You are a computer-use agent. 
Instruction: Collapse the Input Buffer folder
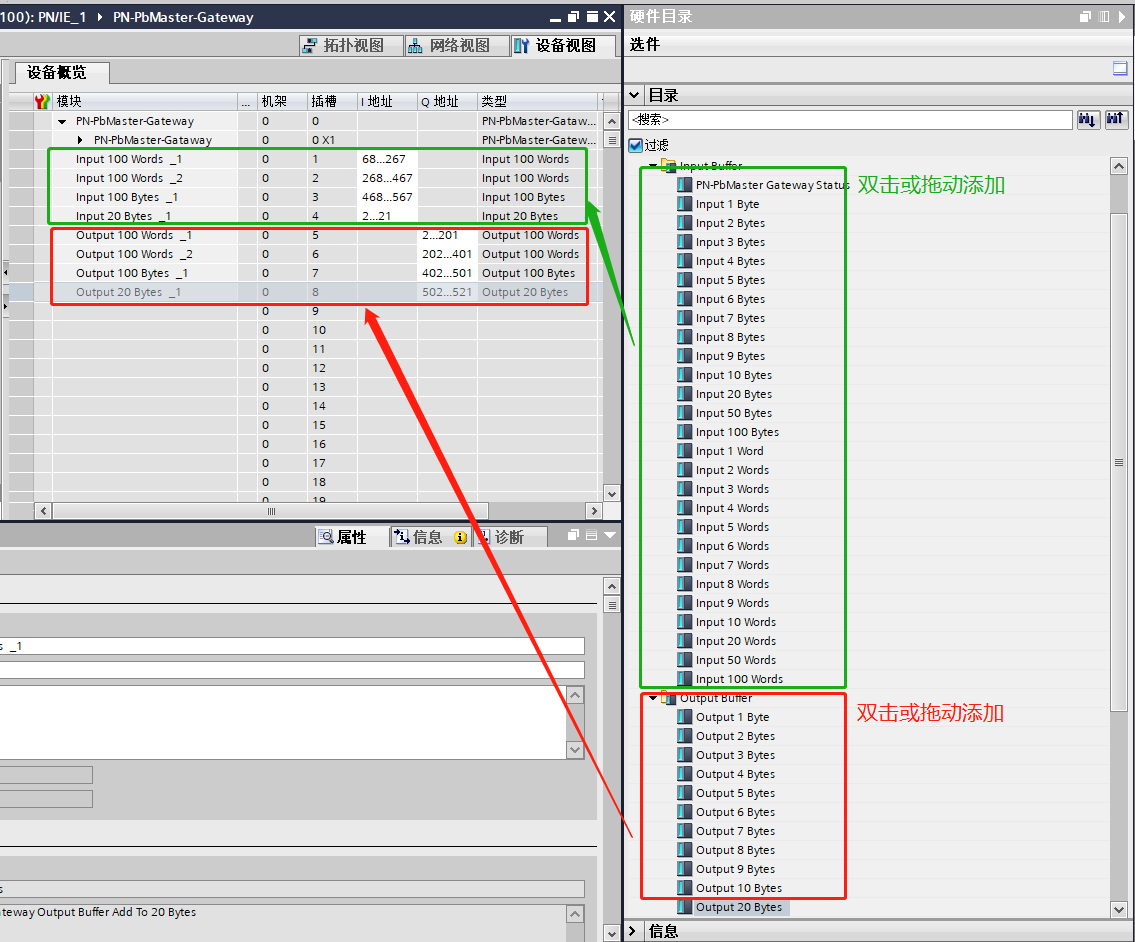point(654,166)
